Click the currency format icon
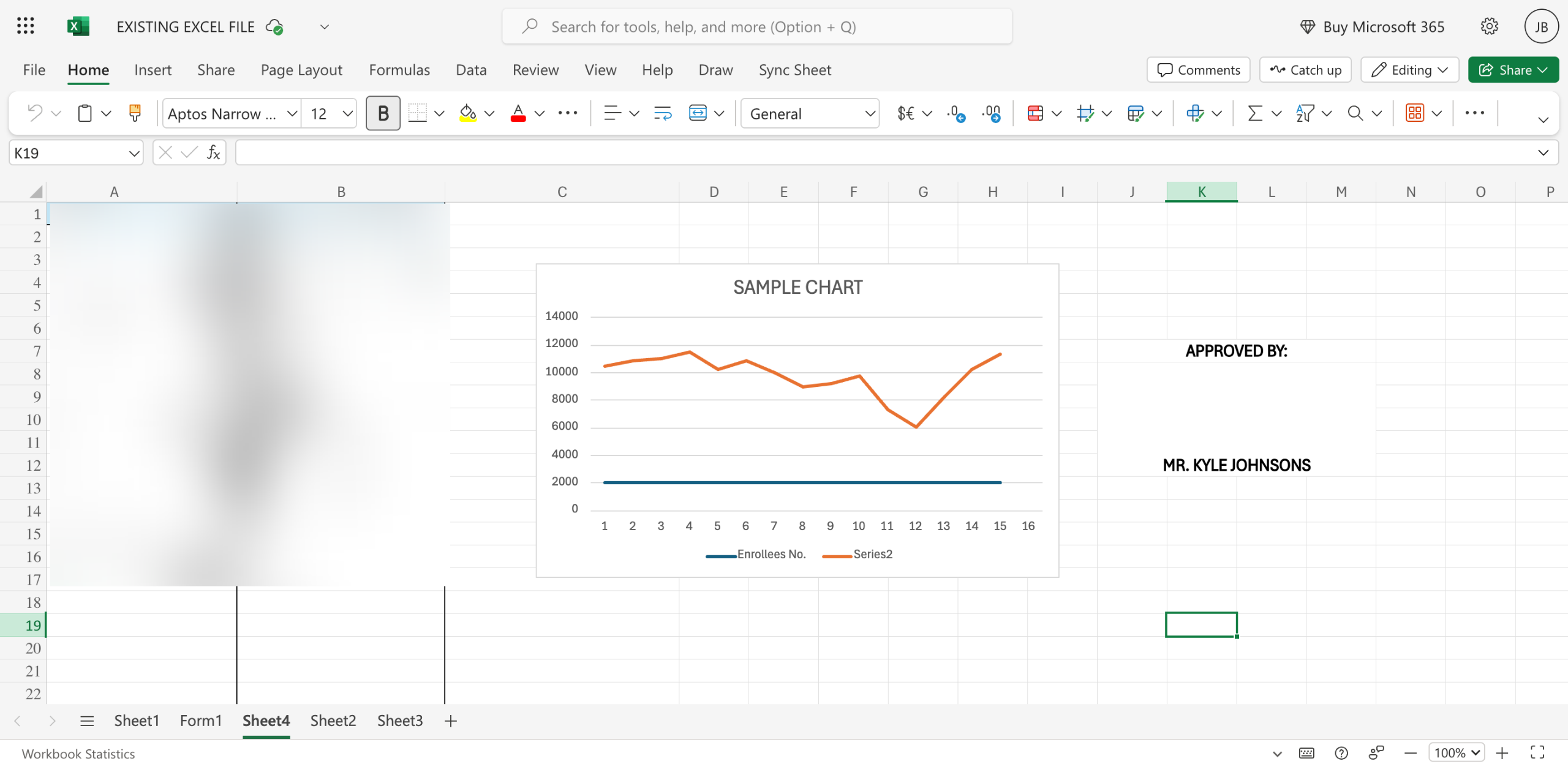This screenshot has height=764, width=1568. [905, 113]
